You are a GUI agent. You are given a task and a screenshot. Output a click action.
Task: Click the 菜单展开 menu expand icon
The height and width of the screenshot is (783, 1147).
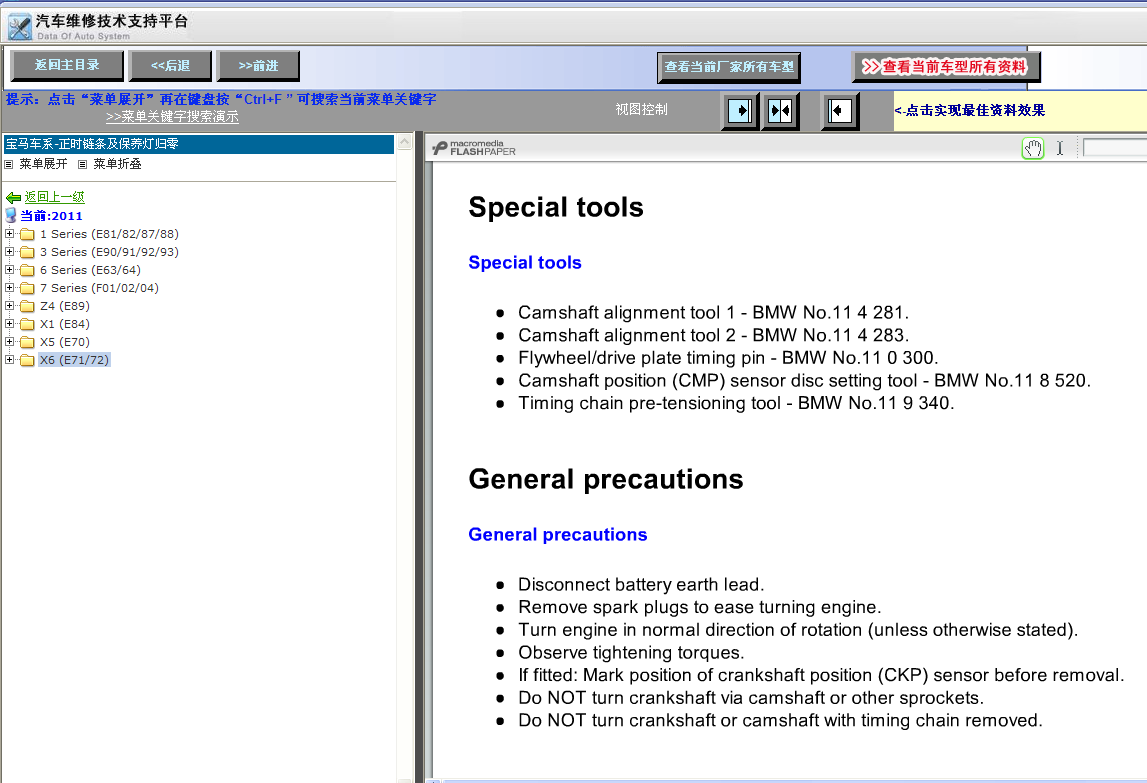[x=9, y=165]
